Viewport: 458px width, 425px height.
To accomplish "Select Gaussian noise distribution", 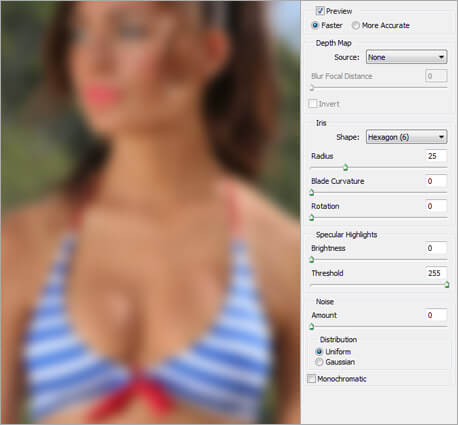I will [x=319, y=362].
